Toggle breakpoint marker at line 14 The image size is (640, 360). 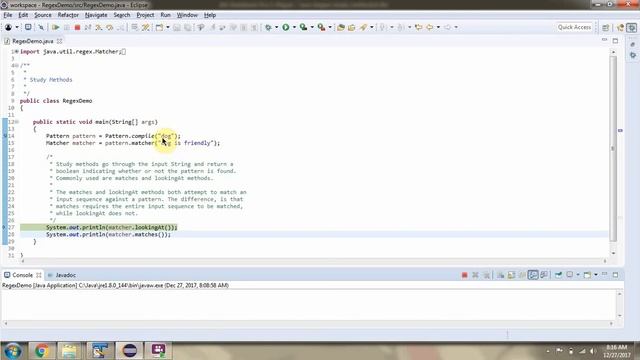(x=4, y=136)
